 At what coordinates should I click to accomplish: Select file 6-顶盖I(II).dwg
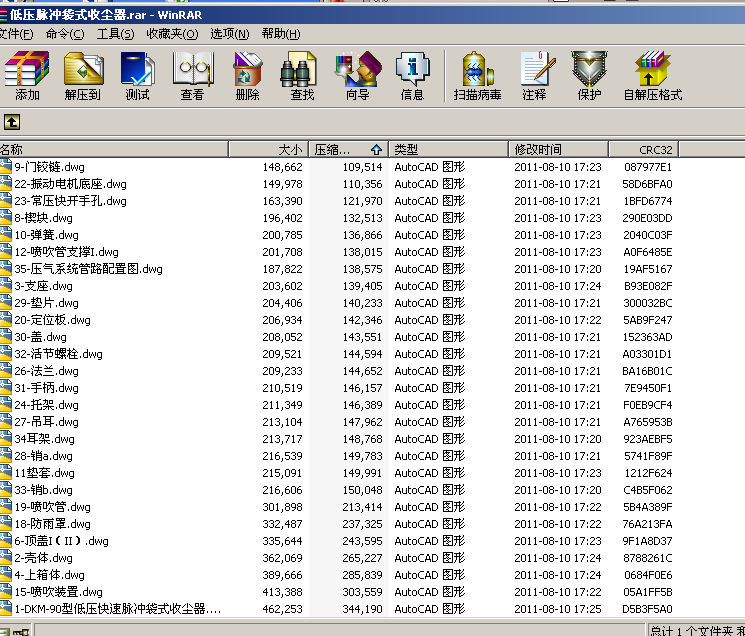coord(61,541)
